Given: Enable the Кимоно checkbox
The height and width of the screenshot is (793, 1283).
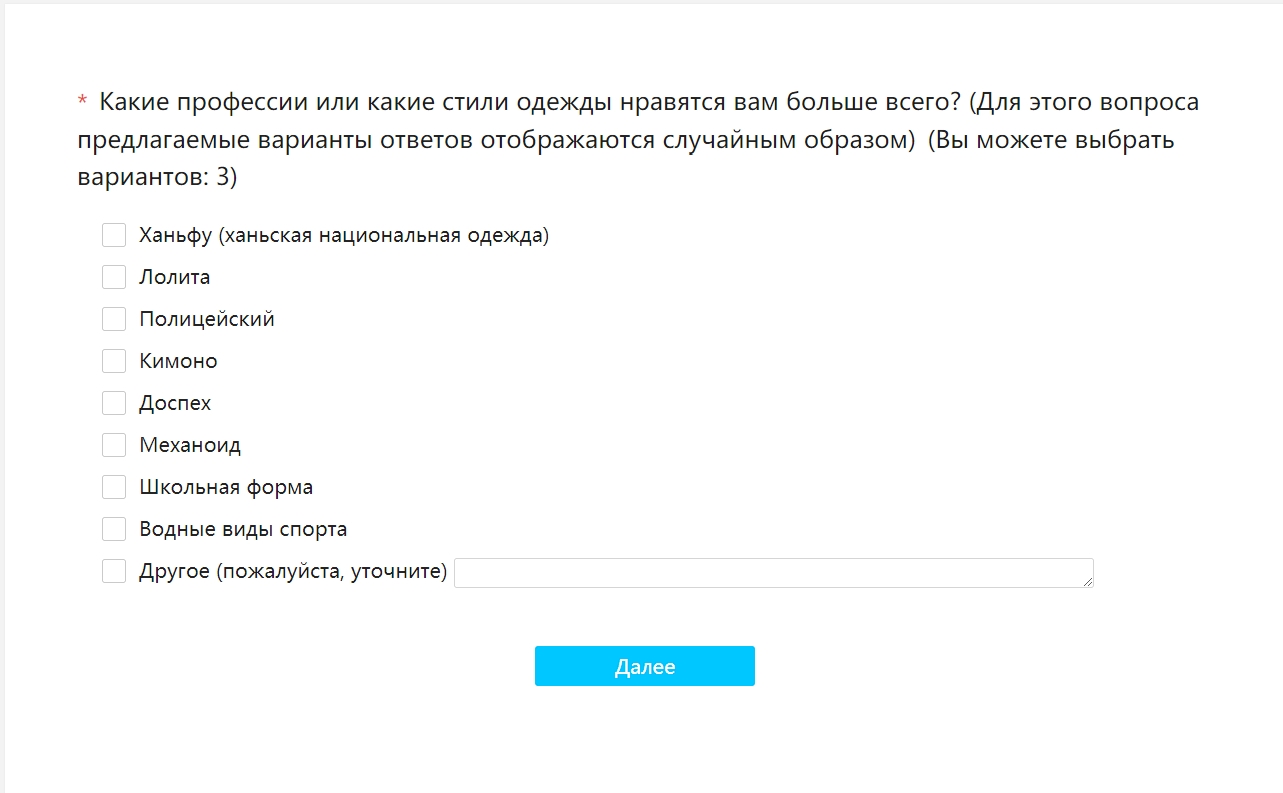Looking at the screenshot, I should (x=114, y=361).
